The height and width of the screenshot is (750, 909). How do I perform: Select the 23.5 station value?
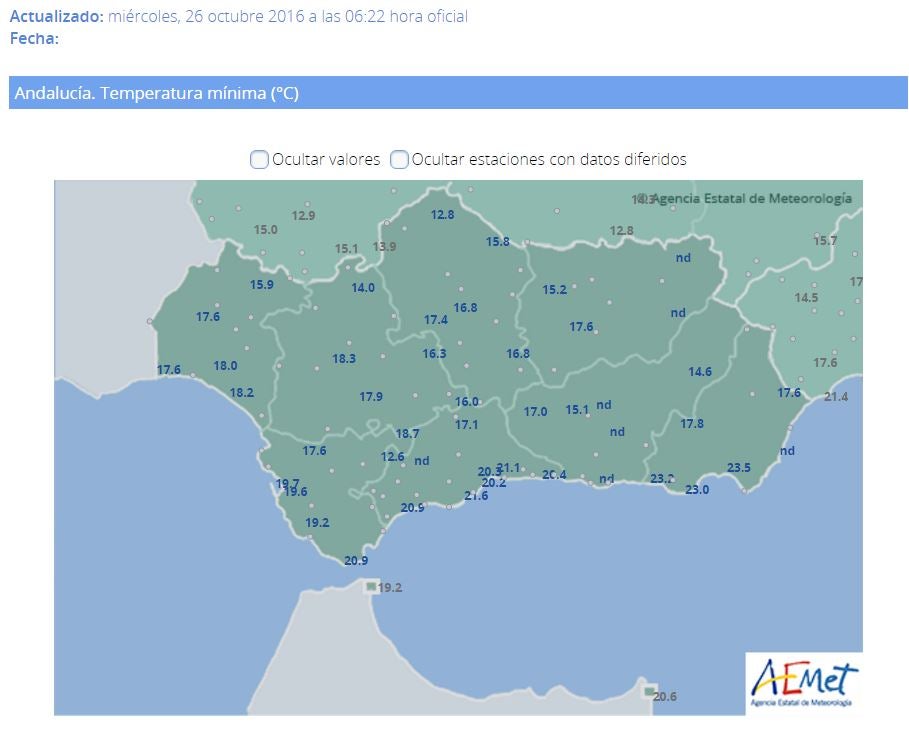pyautogui.click(x=739, y=468)
